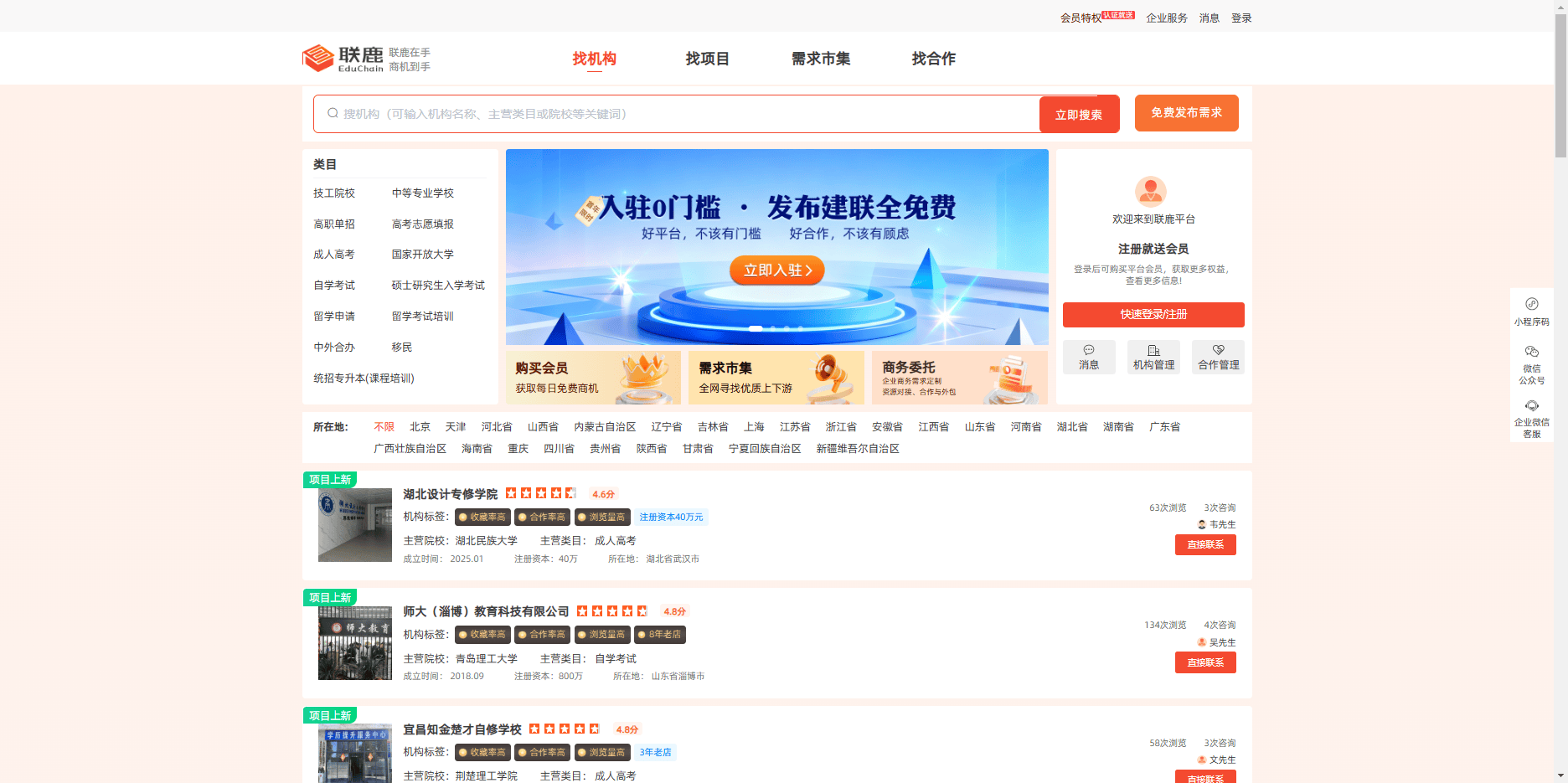
Task: Select the 硕士研究生入学考试 category
Action: [438, 286]
